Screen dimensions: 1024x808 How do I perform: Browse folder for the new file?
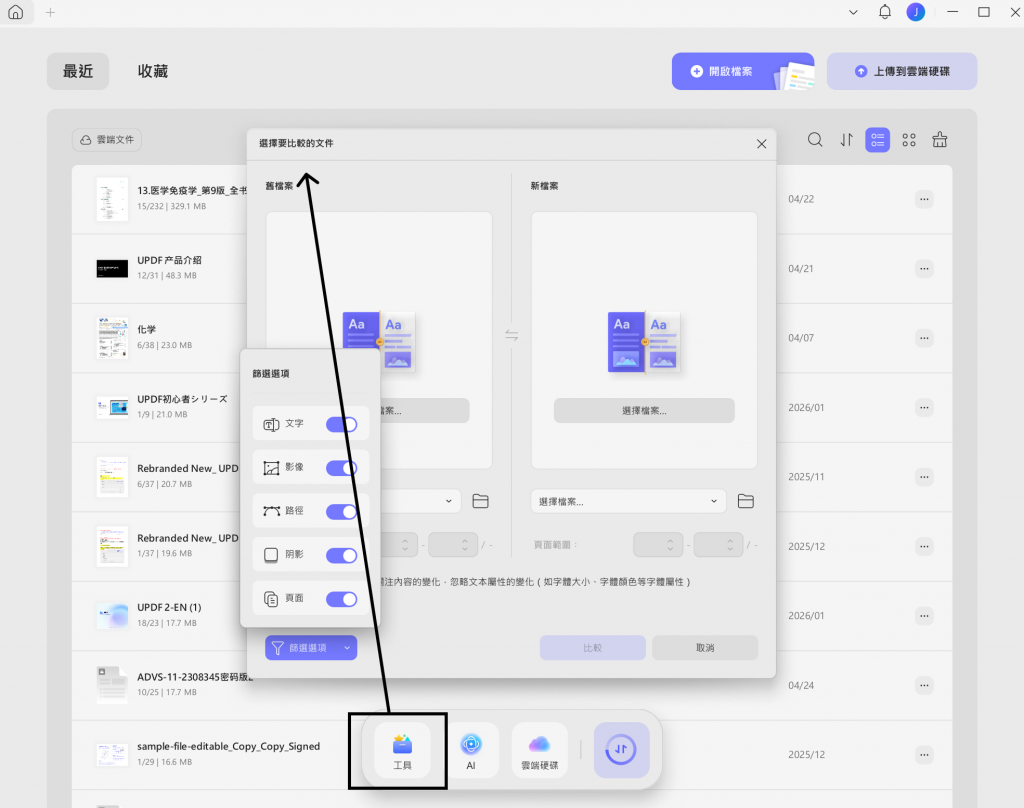[745, 501]
